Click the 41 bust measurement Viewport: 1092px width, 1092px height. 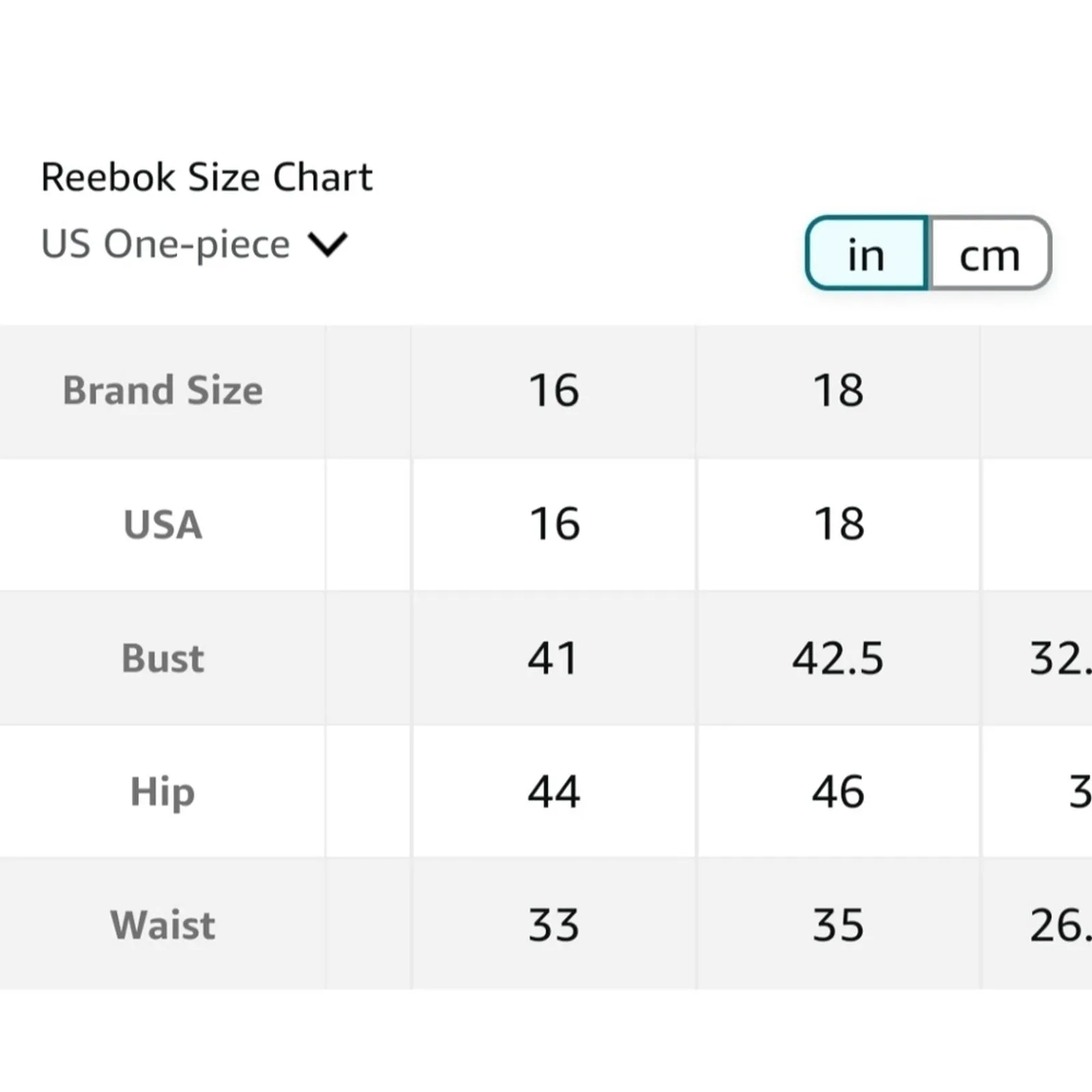(554, 659)
